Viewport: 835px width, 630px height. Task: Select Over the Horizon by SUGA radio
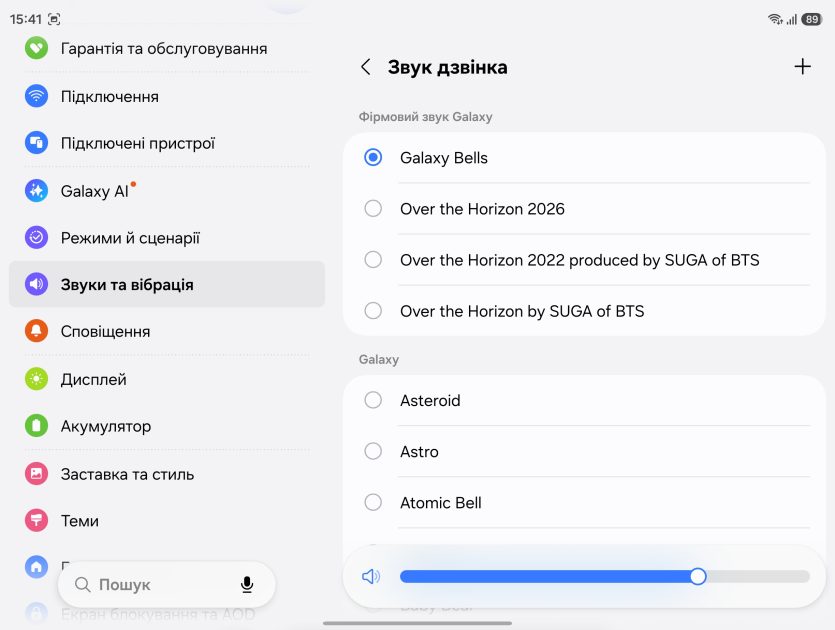coord(373,310)
